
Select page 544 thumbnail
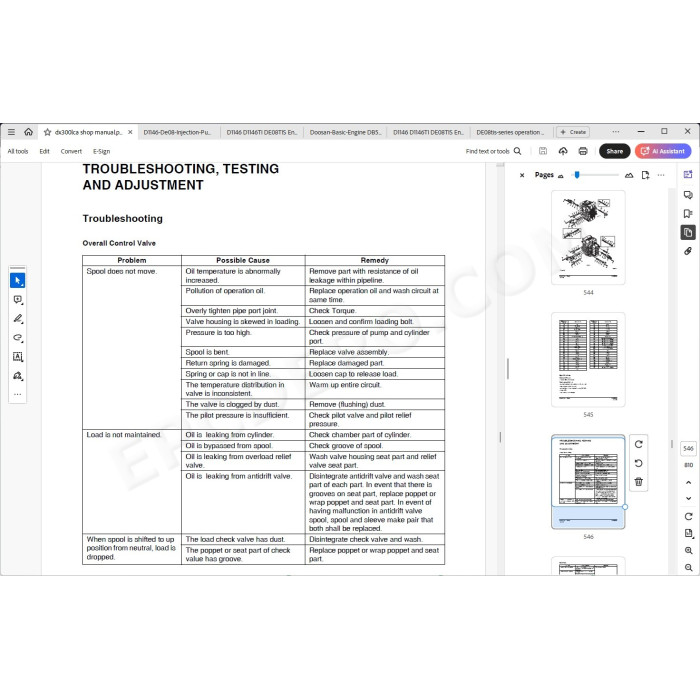point(588,238)
